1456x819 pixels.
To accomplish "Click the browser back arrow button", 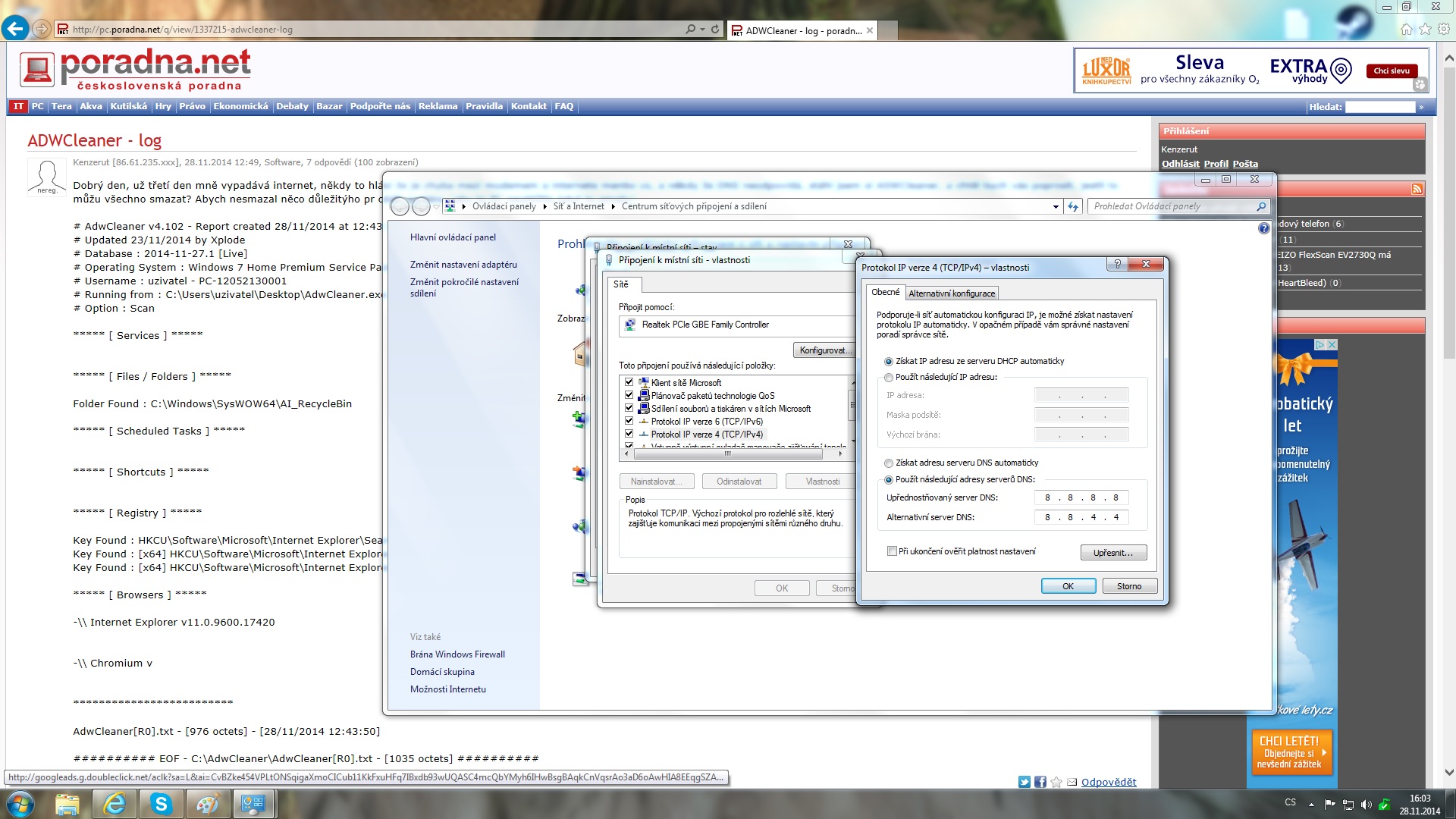I will coord(14,29).
